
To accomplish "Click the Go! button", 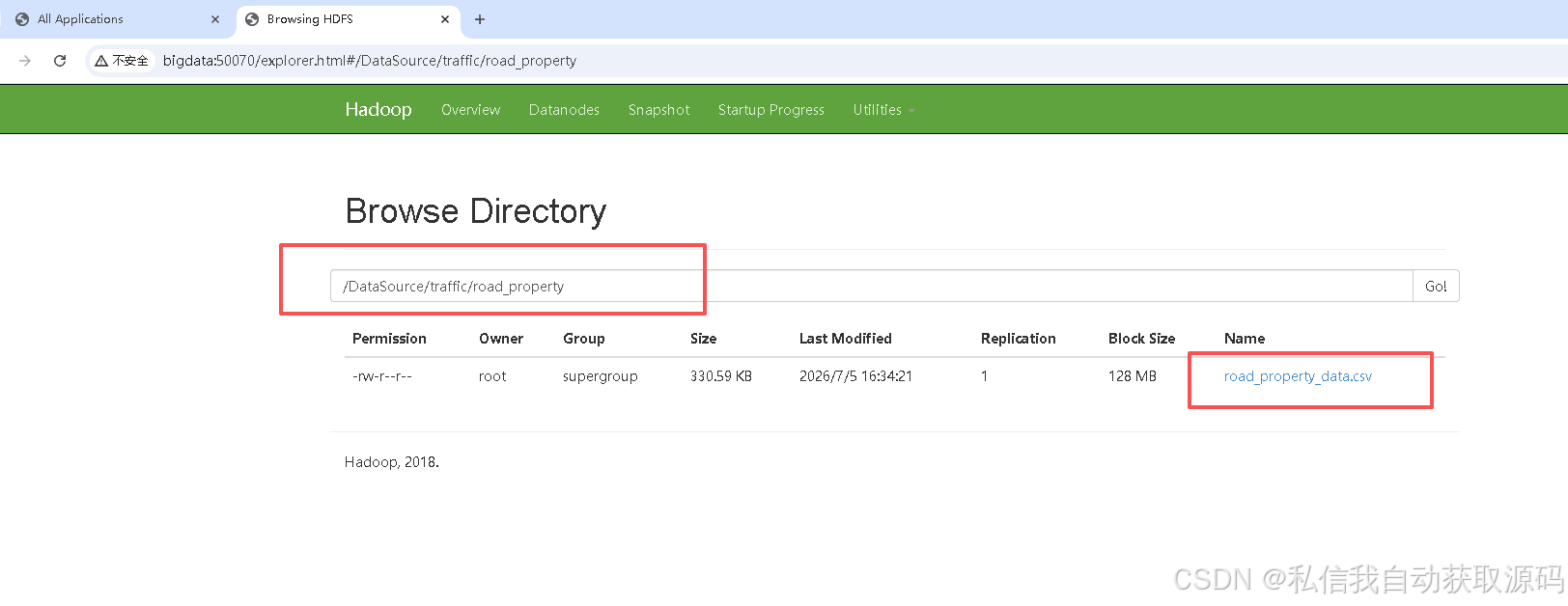I will click(1436, 287).
